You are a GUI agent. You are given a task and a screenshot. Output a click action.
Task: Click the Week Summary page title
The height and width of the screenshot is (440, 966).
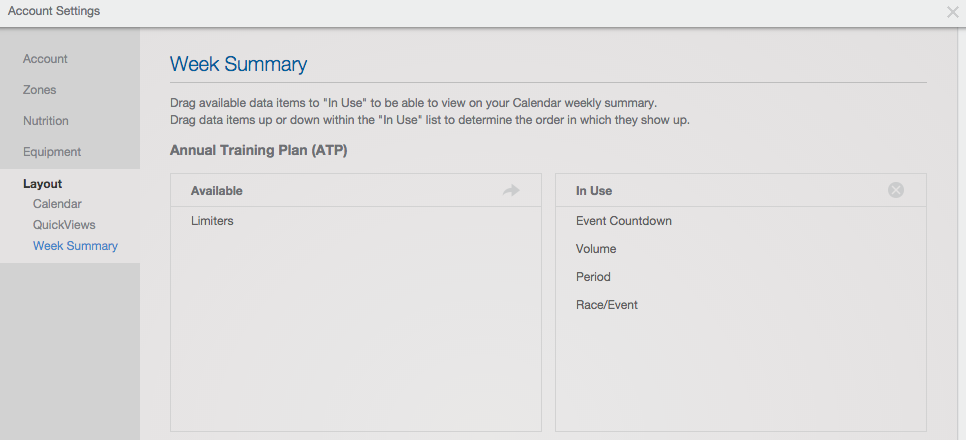(238, 64)
